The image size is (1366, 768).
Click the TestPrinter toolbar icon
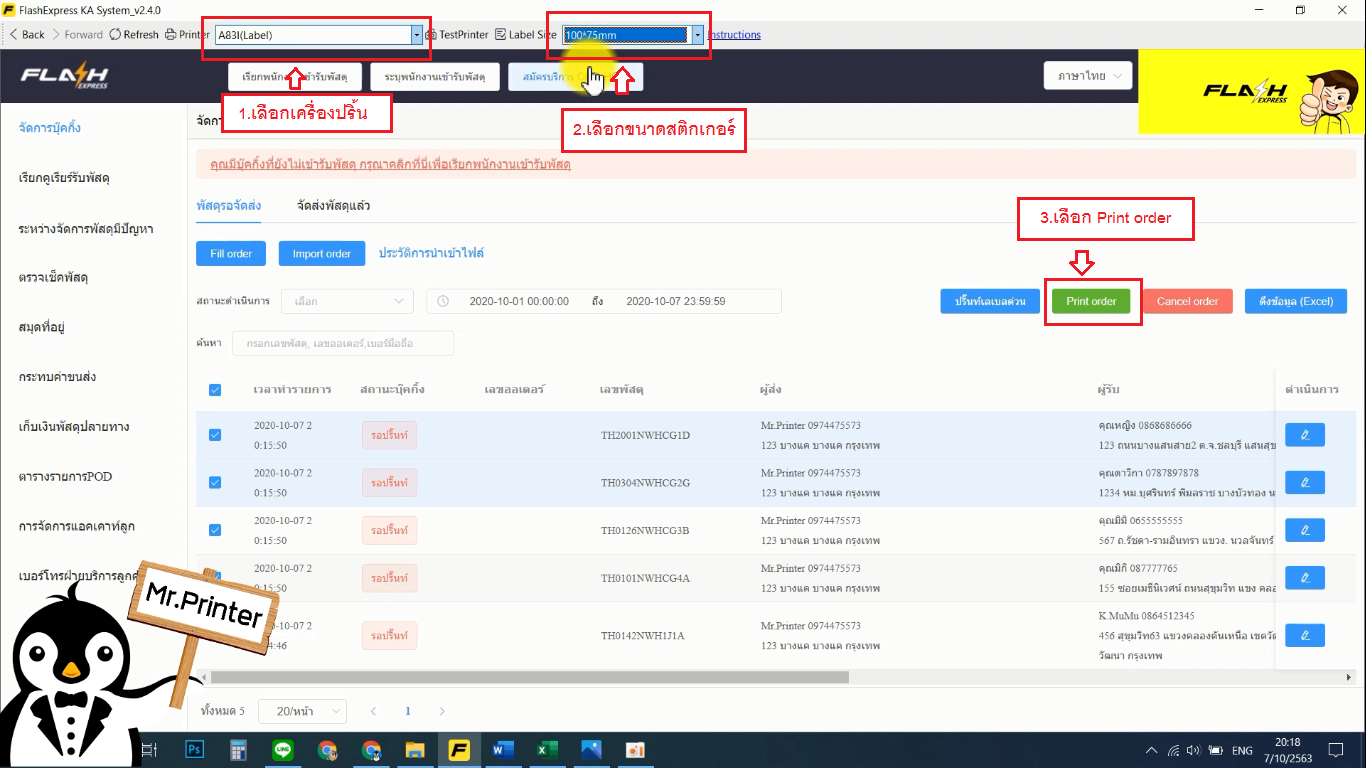431,34
